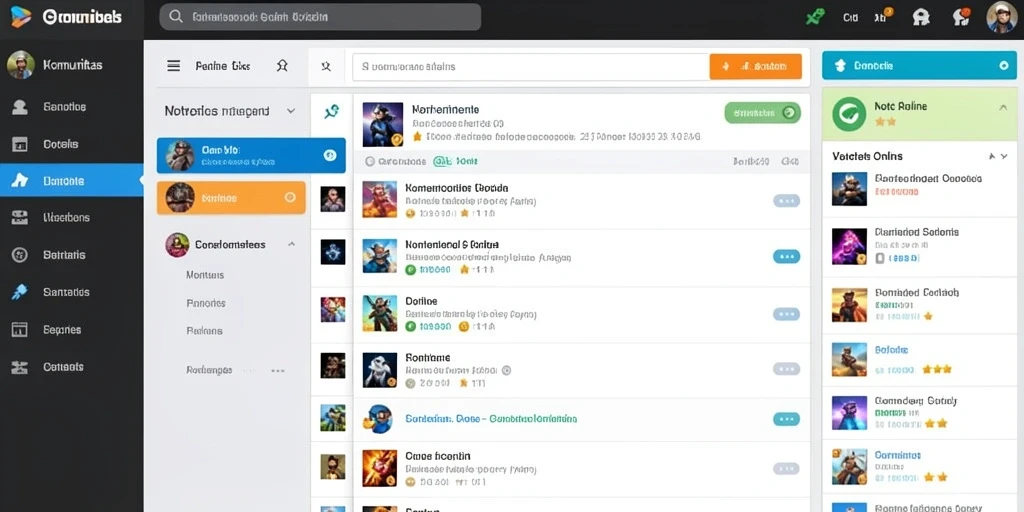Open the Kornunitas item in left sidebar
The height and width of the screenshot is (512, 1024).
click(72, 65)
